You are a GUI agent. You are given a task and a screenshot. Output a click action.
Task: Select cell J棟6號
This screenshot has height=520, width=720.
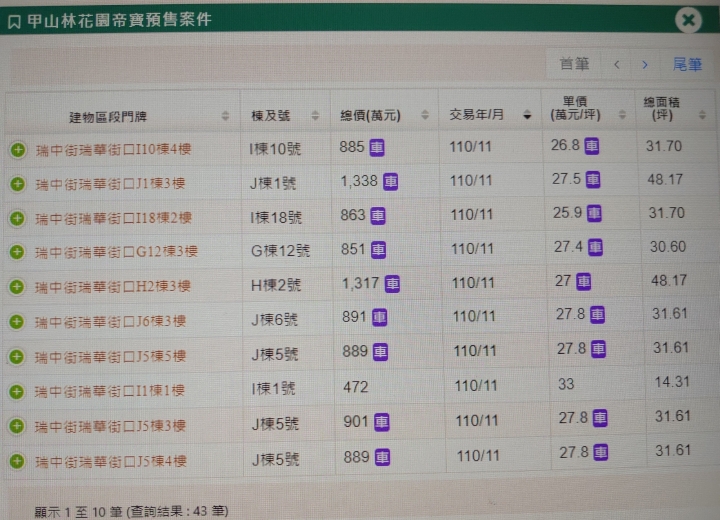pos(274,320)
